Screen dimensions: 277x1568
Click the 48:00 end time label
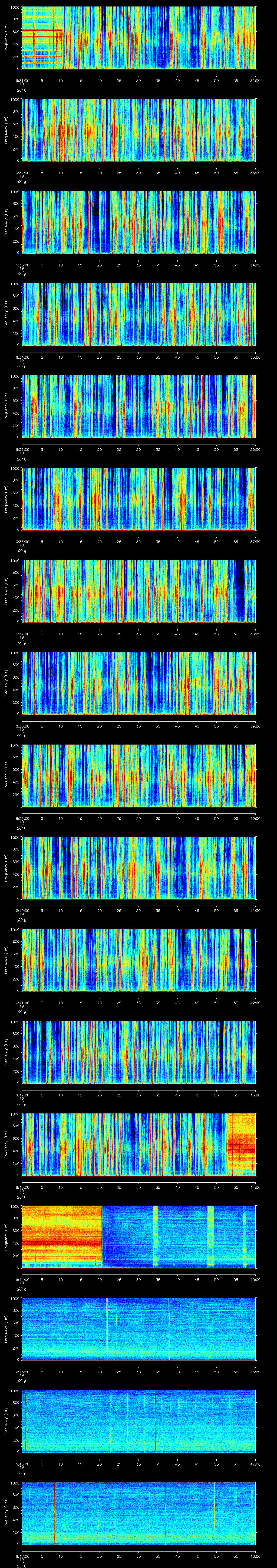255,1556
